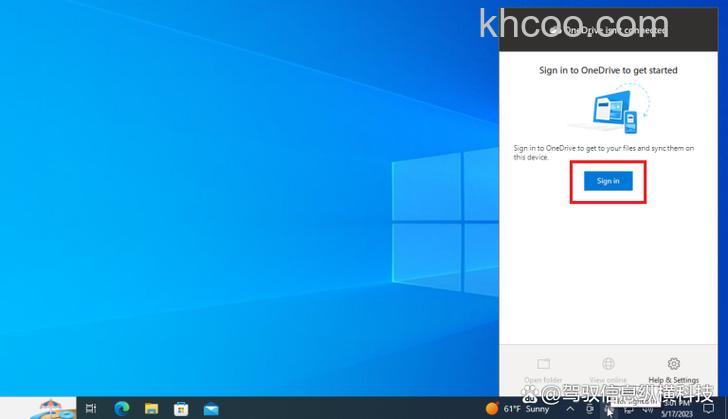Expand the hidden system tray icons chevron
Image resolution: width=728 pixels, height=419 pixels.
point(570,409)
